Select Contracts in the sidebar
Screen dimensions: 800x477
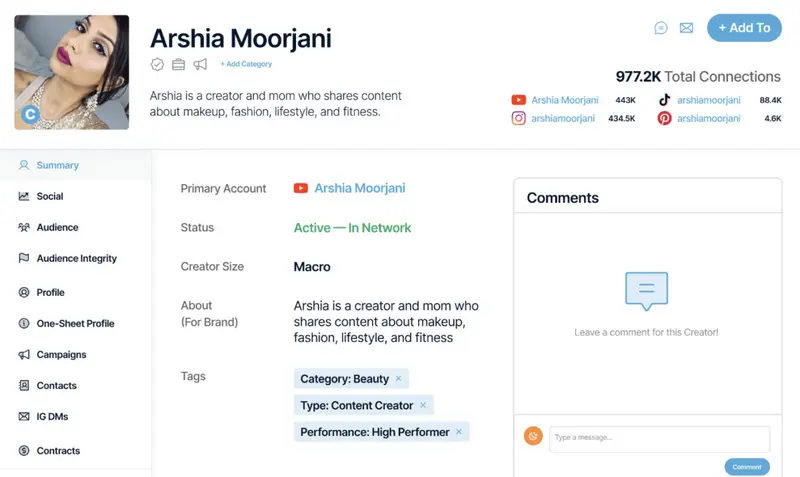click(x=58, y=451)
